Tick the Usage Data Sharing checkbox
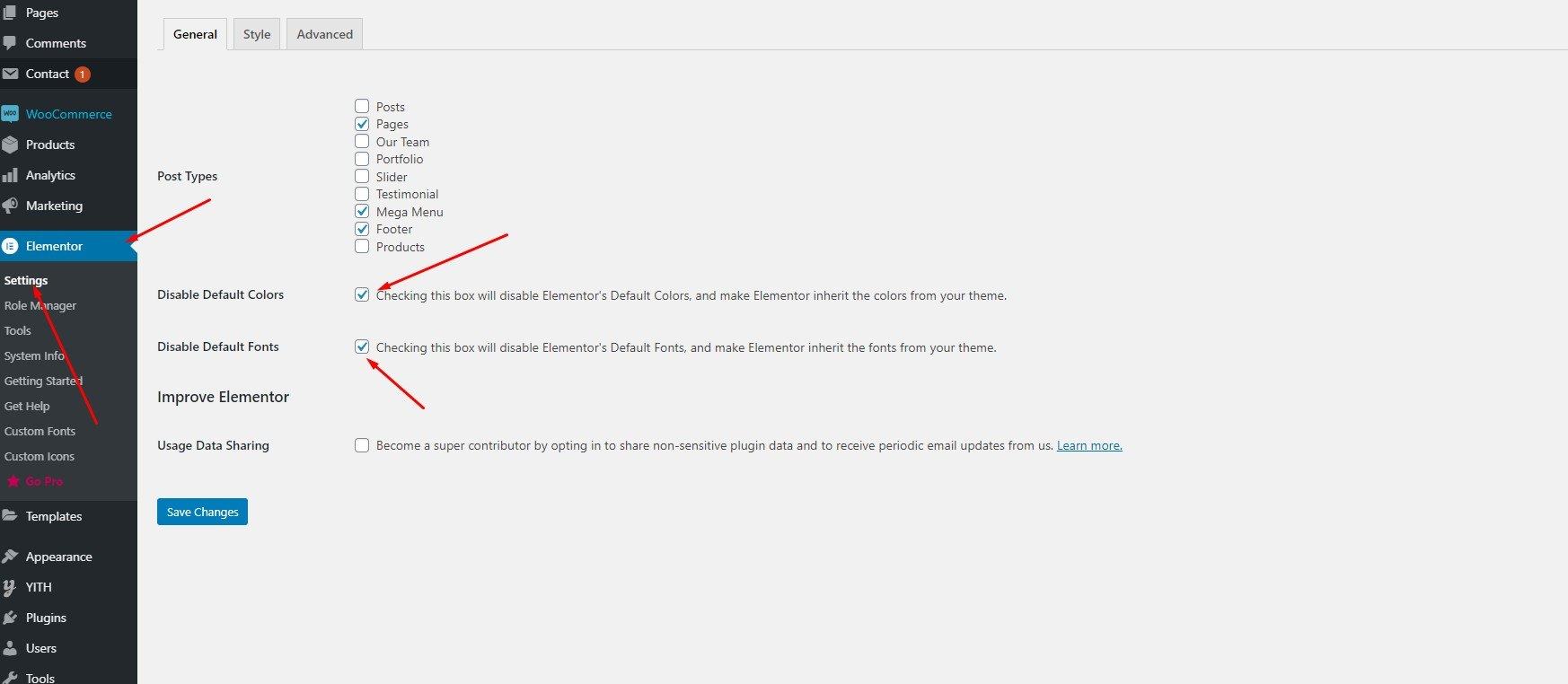 coord(362,445)
